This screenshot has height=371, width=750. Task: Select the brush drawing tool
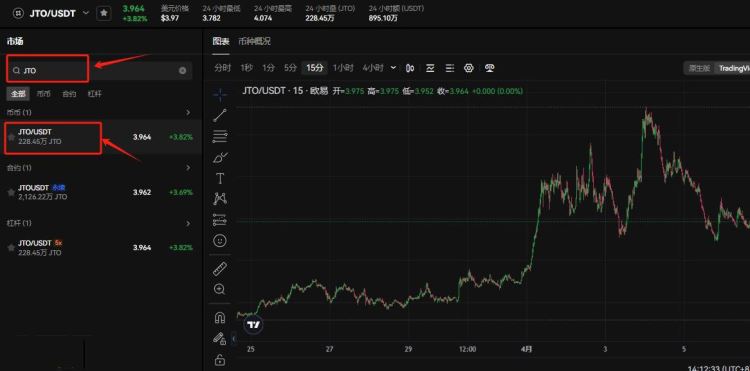[x=220, y=157]
